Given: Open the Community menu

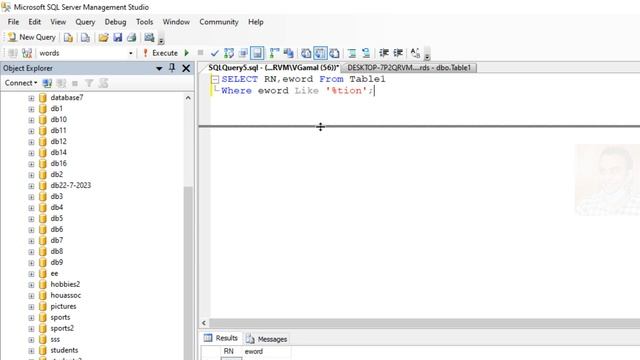Looking at the screenshot, I should coord(219,22).
